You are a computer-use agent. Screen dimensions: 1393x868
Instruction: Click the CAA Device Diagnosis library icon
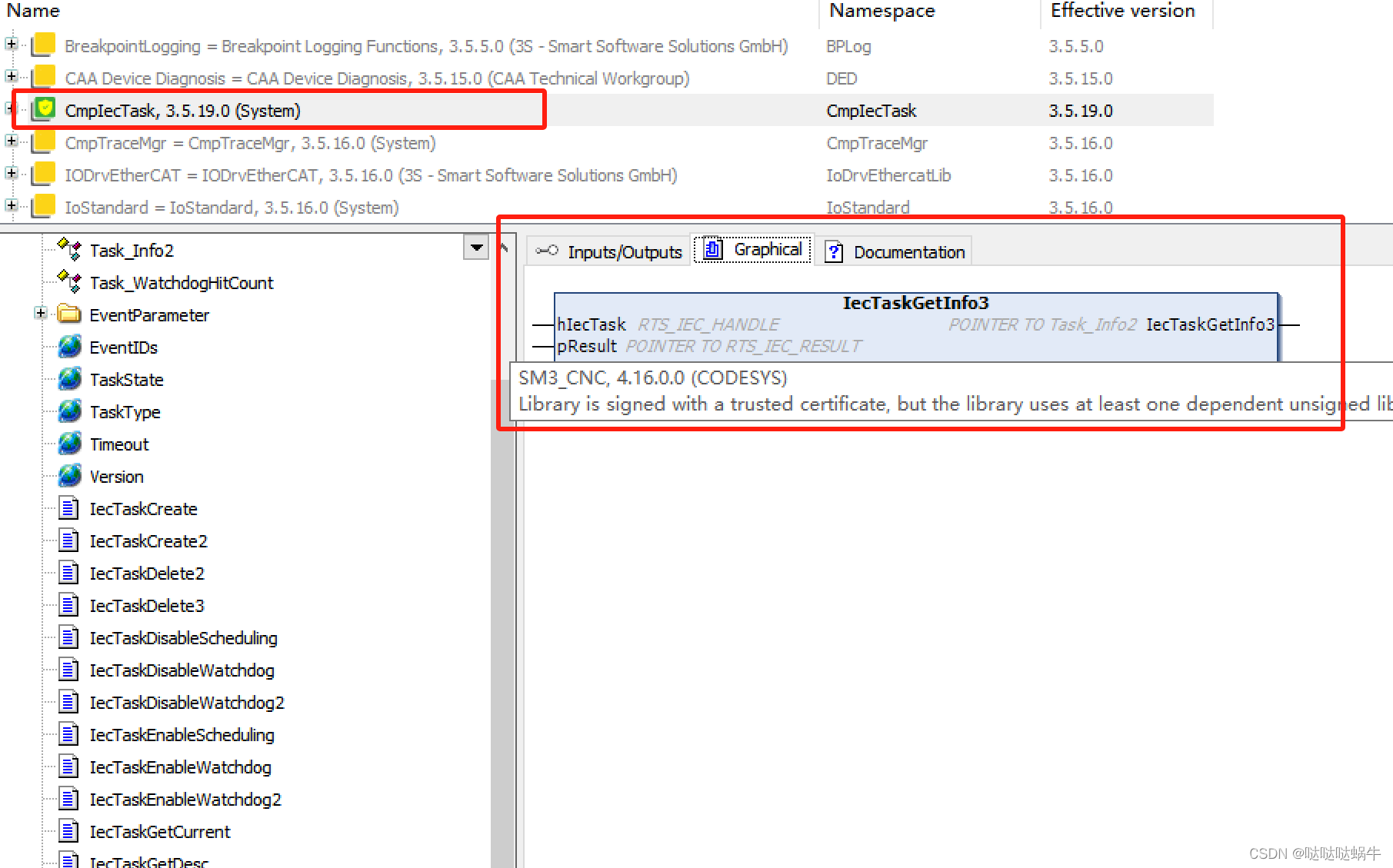point(44,77)
